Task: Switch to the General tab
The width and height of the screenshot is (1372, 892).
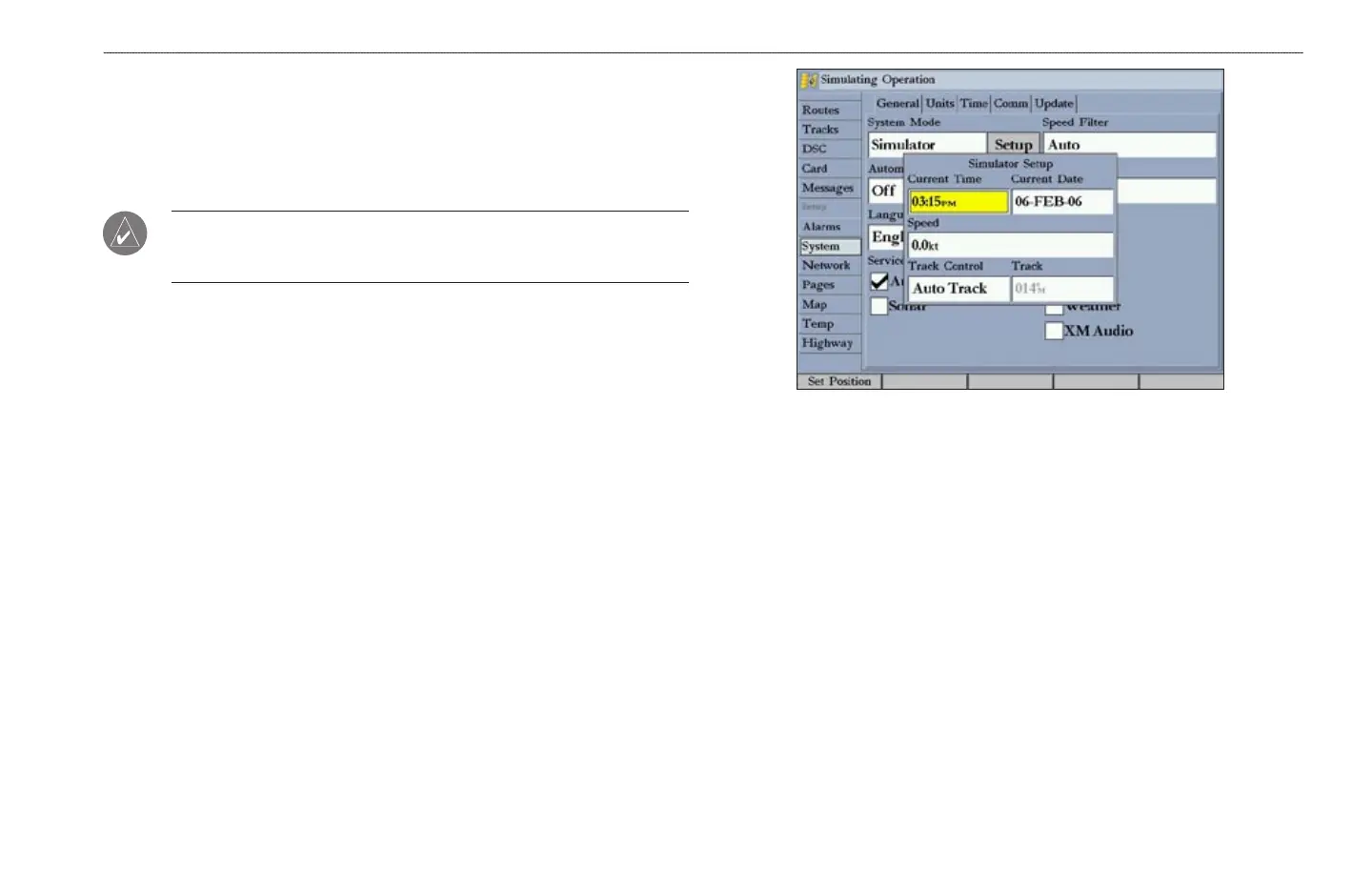Action: coord(898,103)
